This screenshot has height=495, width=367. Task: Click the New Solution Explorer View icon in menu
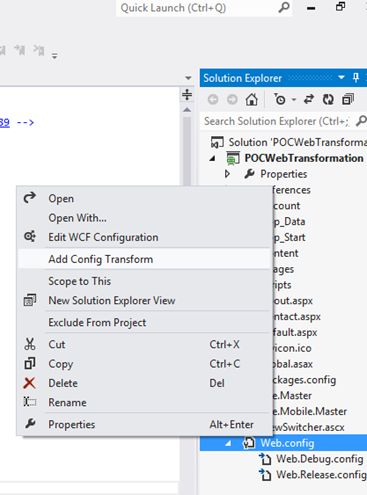point(30,300)
